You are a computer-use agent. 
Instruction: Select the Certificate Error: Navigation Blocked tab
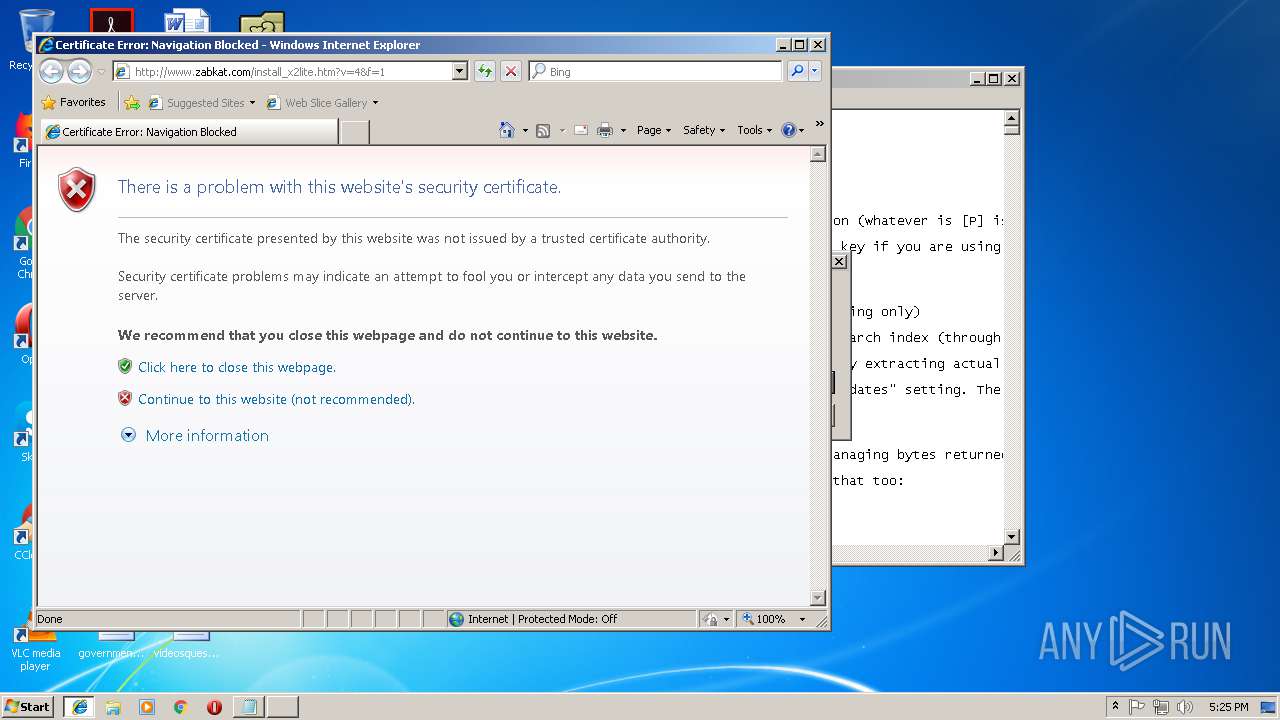pos(189,131)
